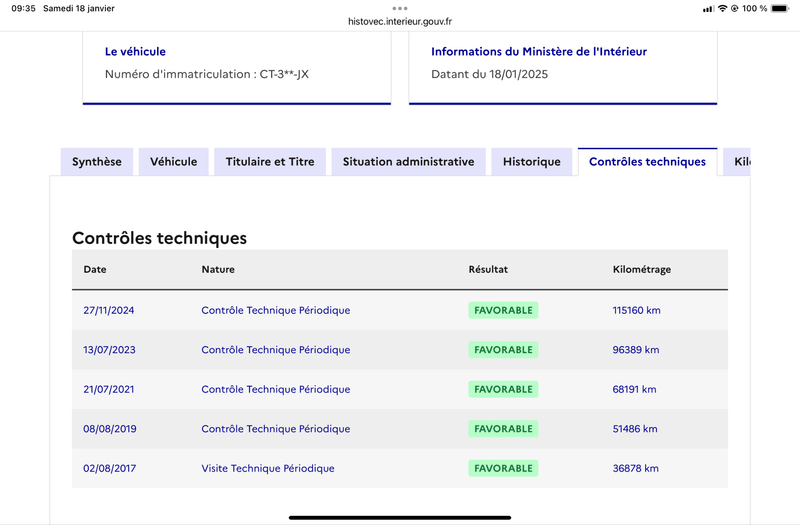Open the Historique tab
The height and width of the screenshot is (525, 800).
(x=532, y=162)
